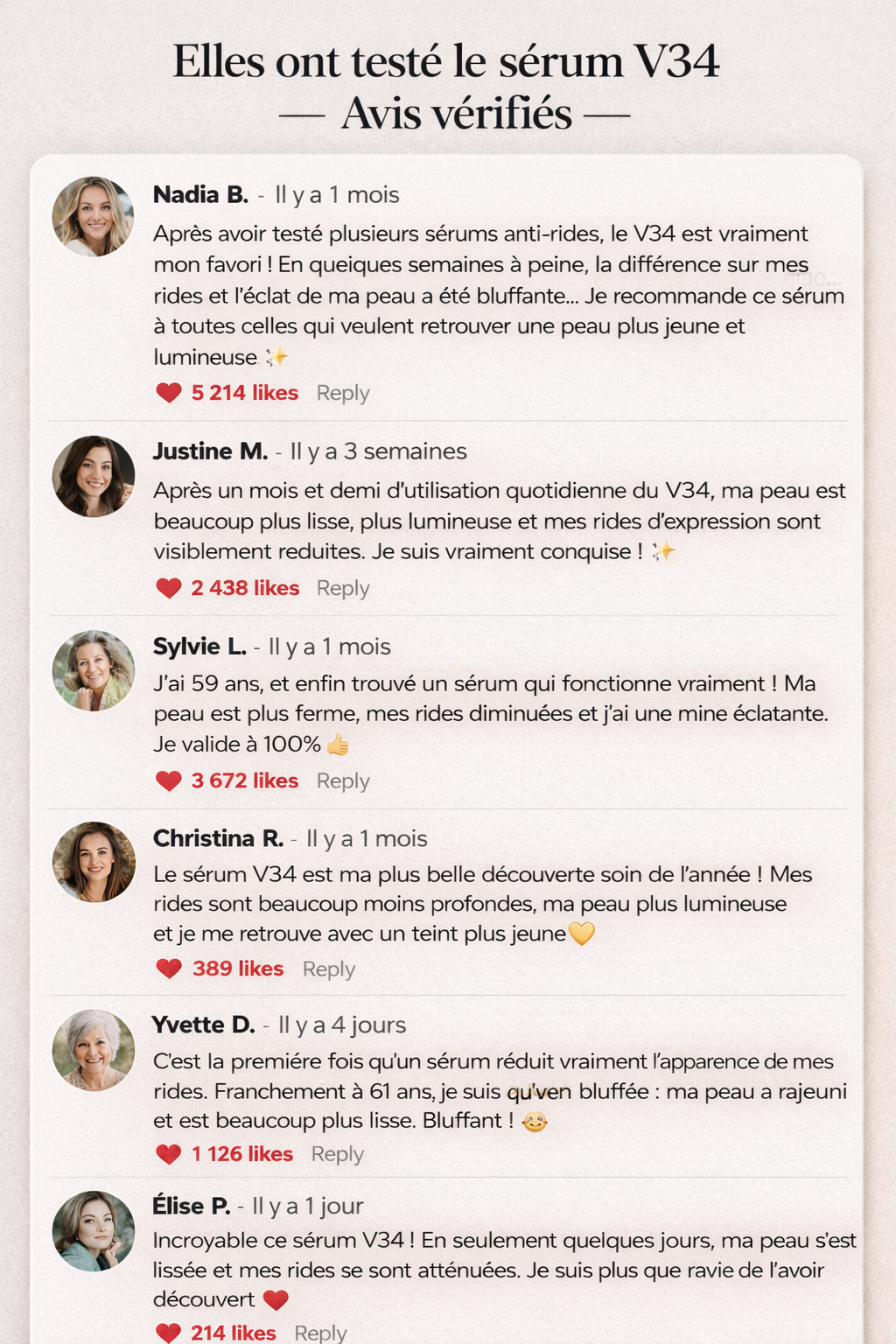
Task: View Sylvie L.'s profile photo
Action: point(94,670)
